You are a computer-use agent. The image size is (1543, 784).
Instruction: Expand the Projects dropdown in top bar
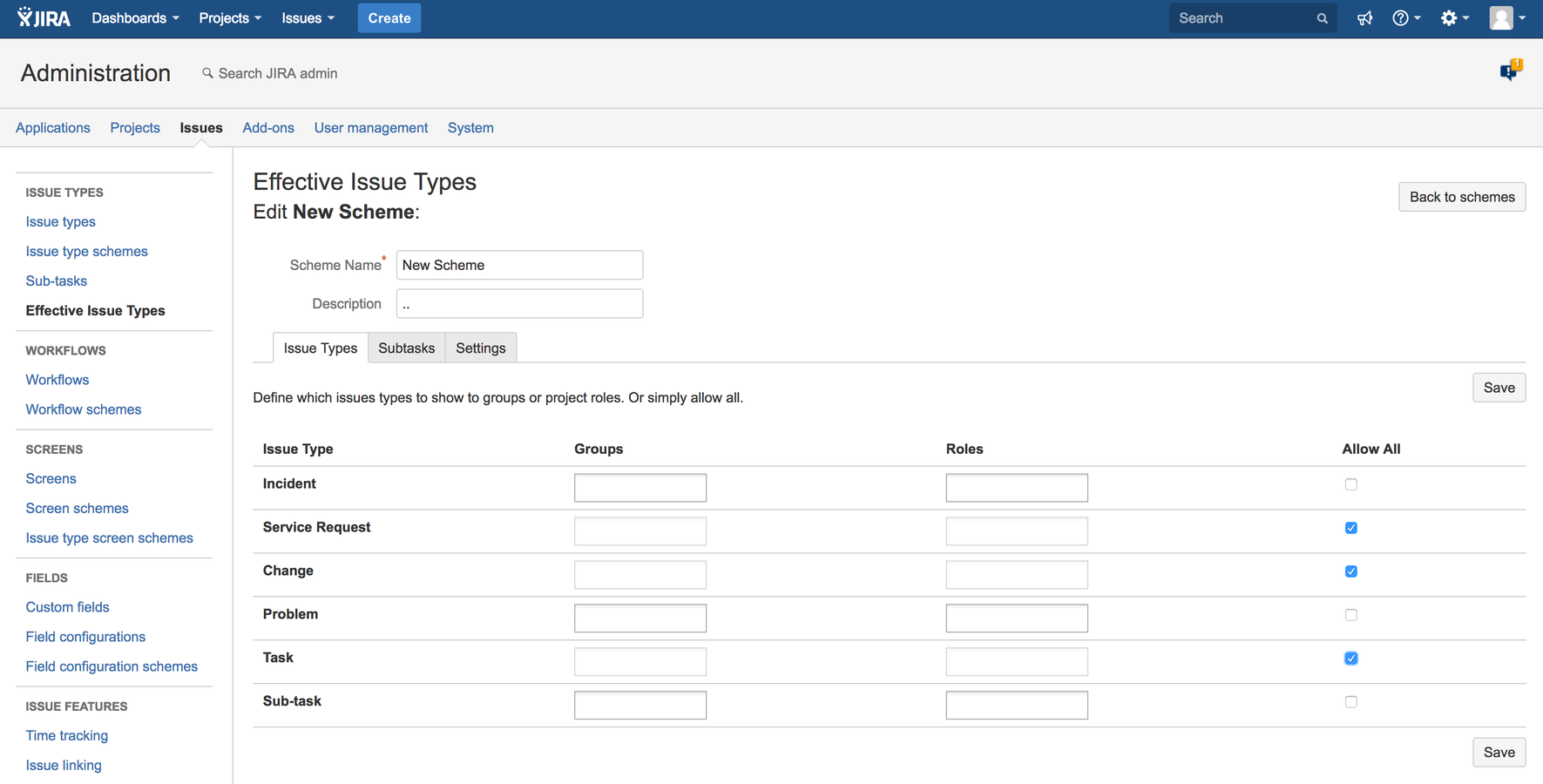click(x=230, y=18)
